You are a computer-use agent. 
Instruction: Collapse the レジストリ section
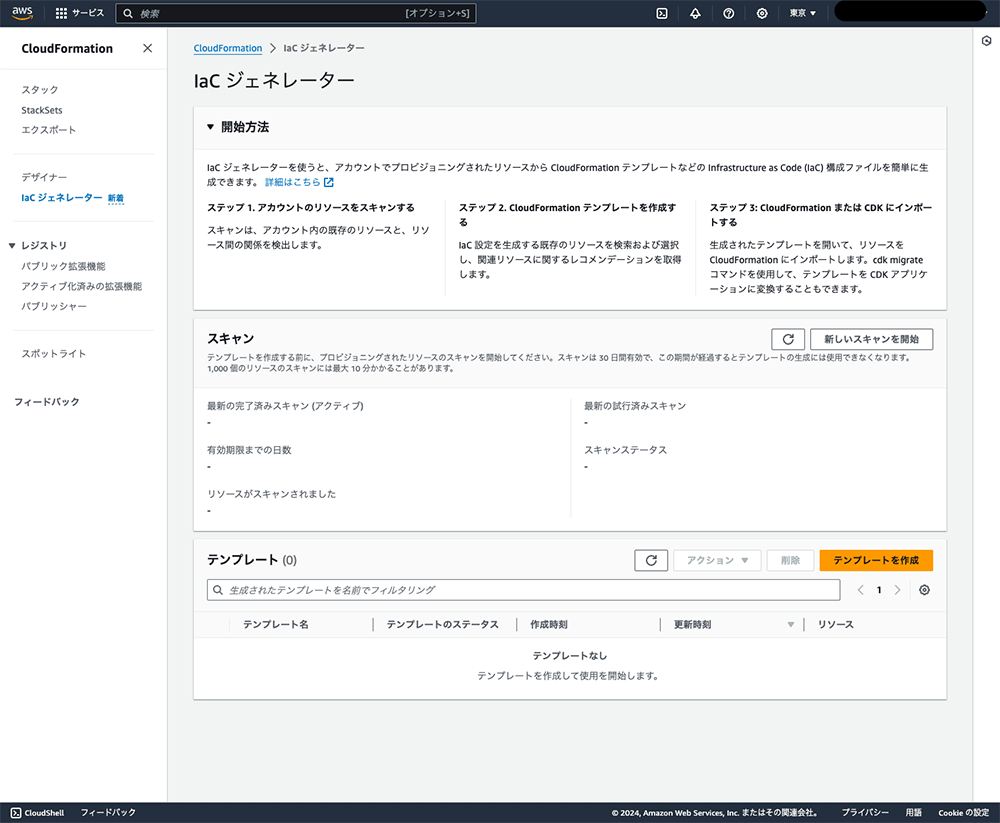12,246
